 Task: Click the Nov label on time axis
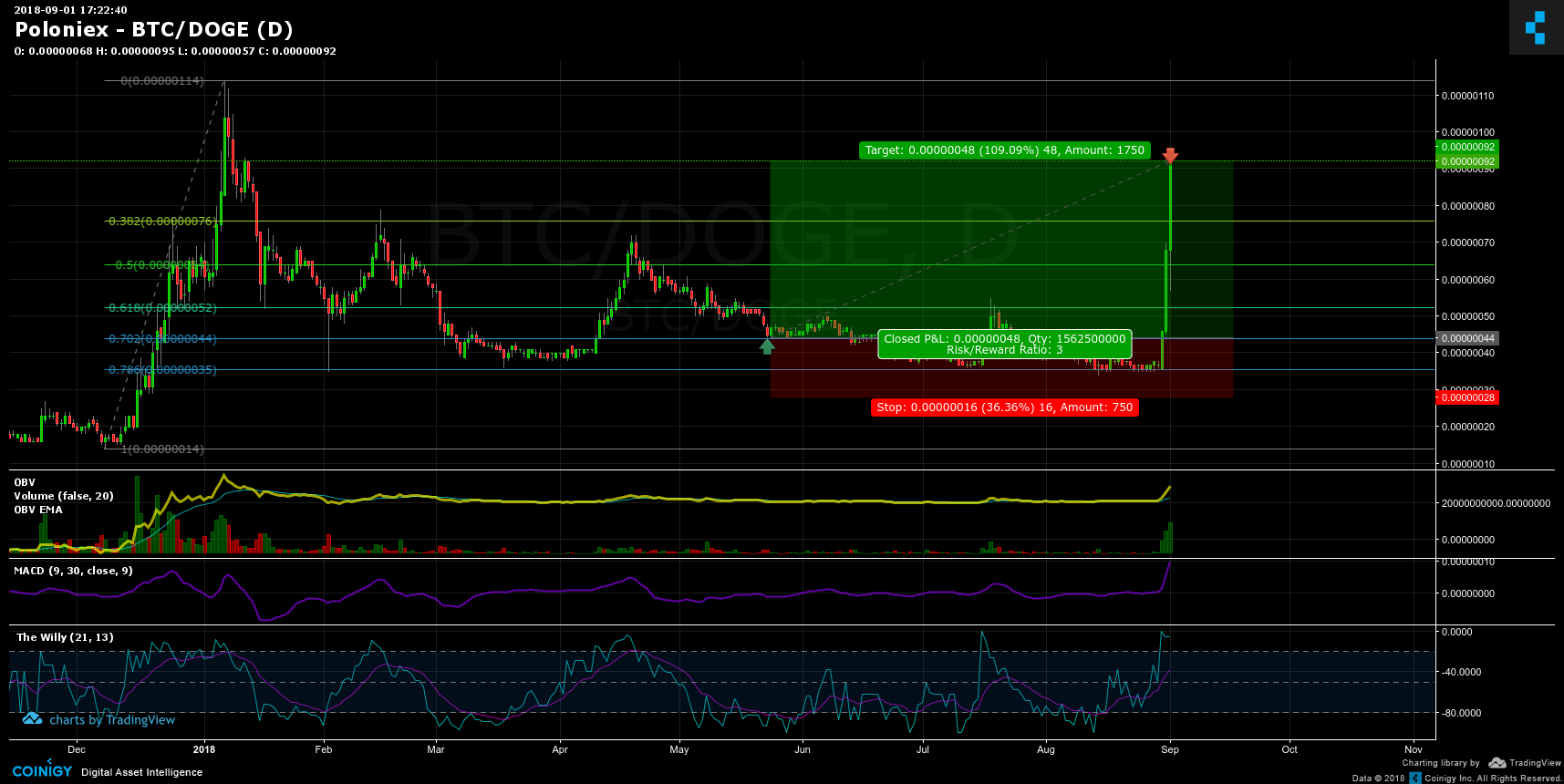(x=1414, y=749)
